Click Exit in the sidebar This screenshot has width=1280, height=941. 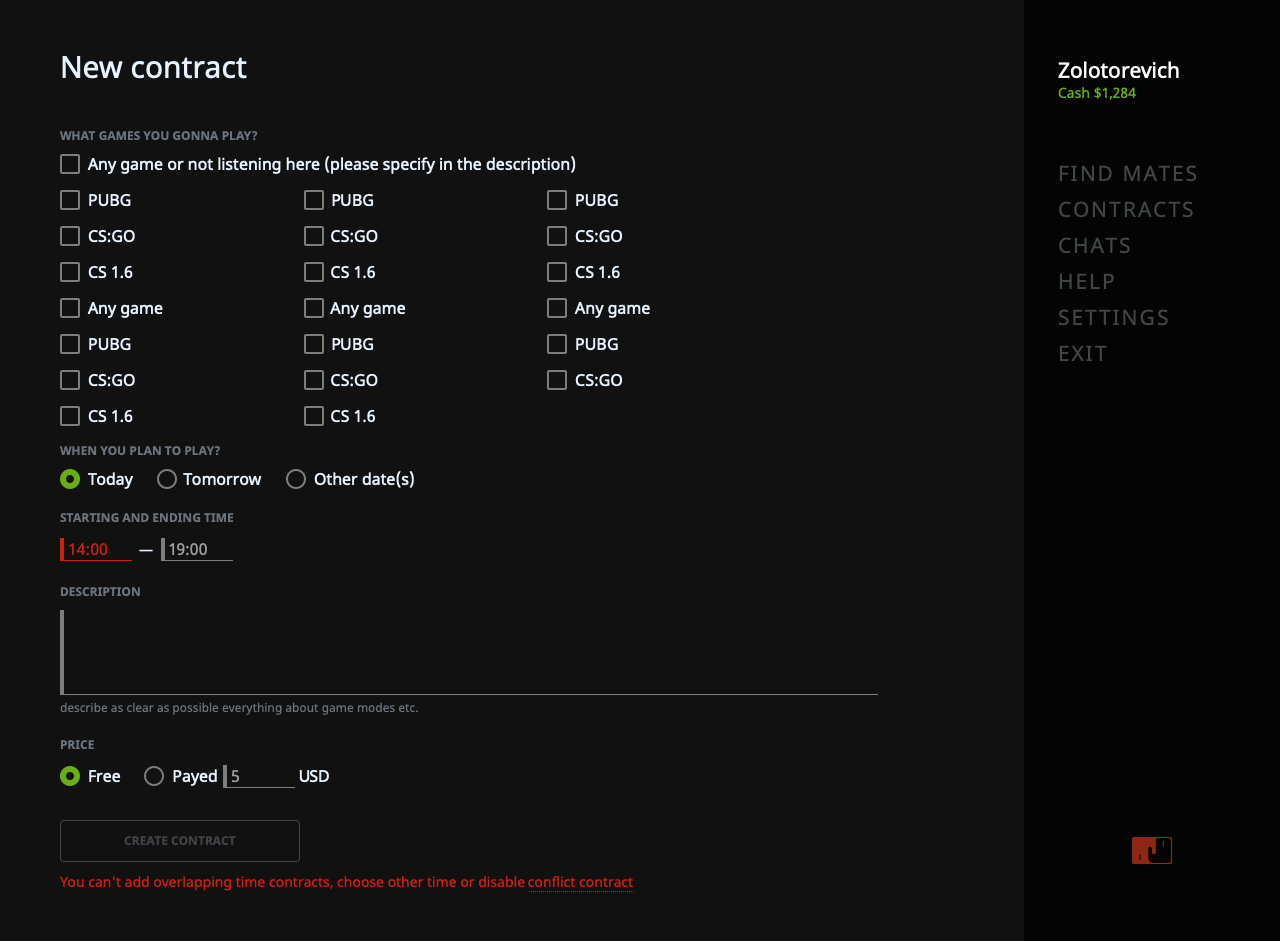tap(1083, 353)
